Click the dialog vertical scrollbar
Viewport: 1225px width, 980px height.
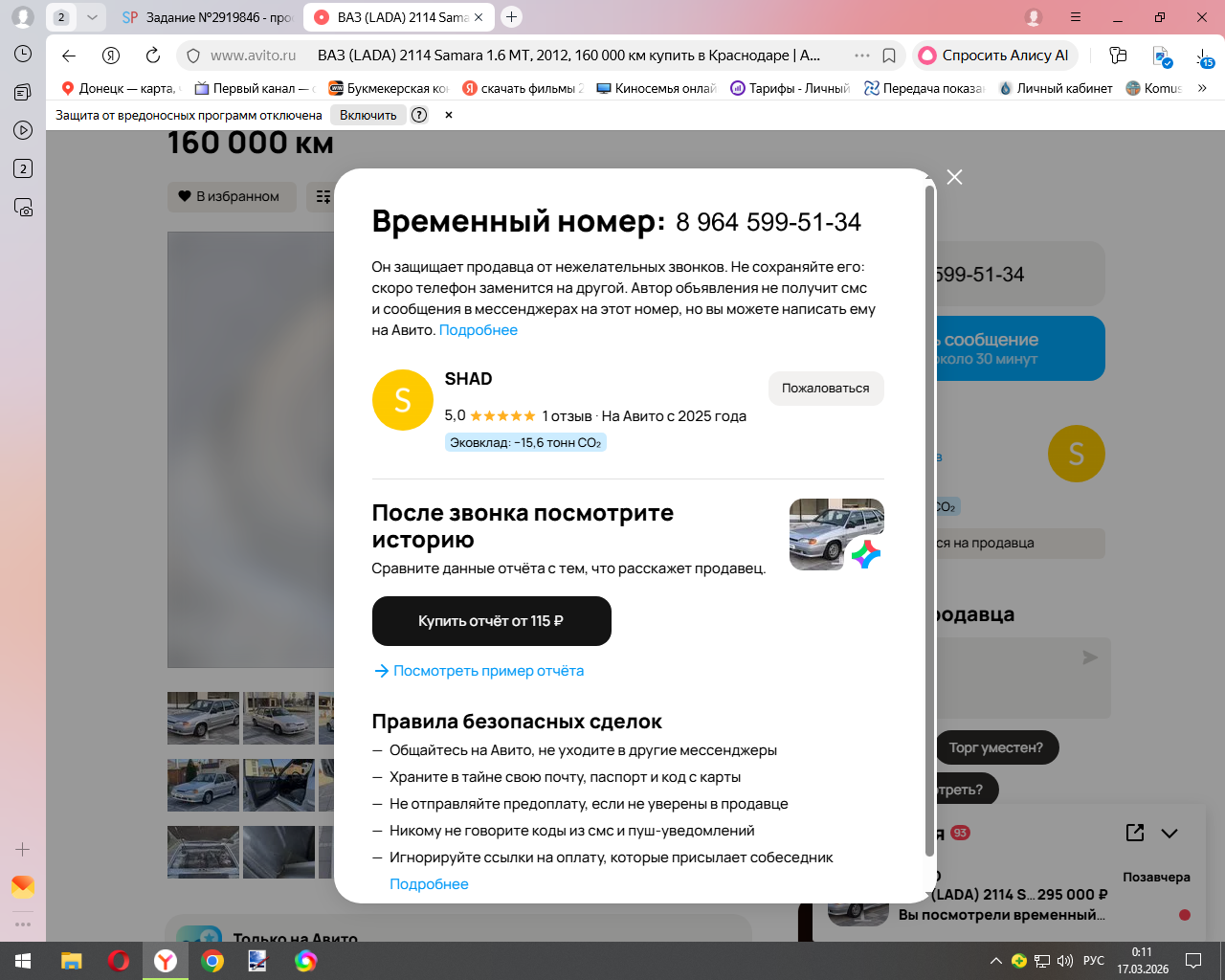(929, 522)
